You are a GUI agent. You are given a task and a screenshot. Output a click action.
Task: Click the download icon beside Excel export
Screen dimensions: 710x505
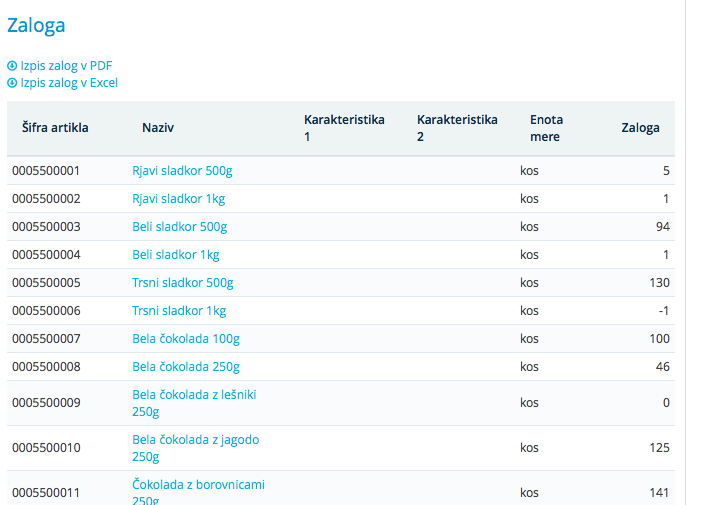12,83
